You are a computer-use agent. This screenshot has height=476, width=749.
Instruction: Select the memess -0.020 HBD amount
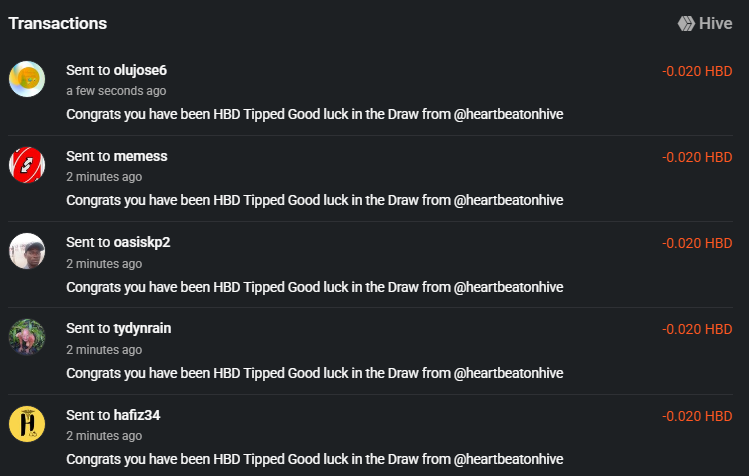click(697, 157)
